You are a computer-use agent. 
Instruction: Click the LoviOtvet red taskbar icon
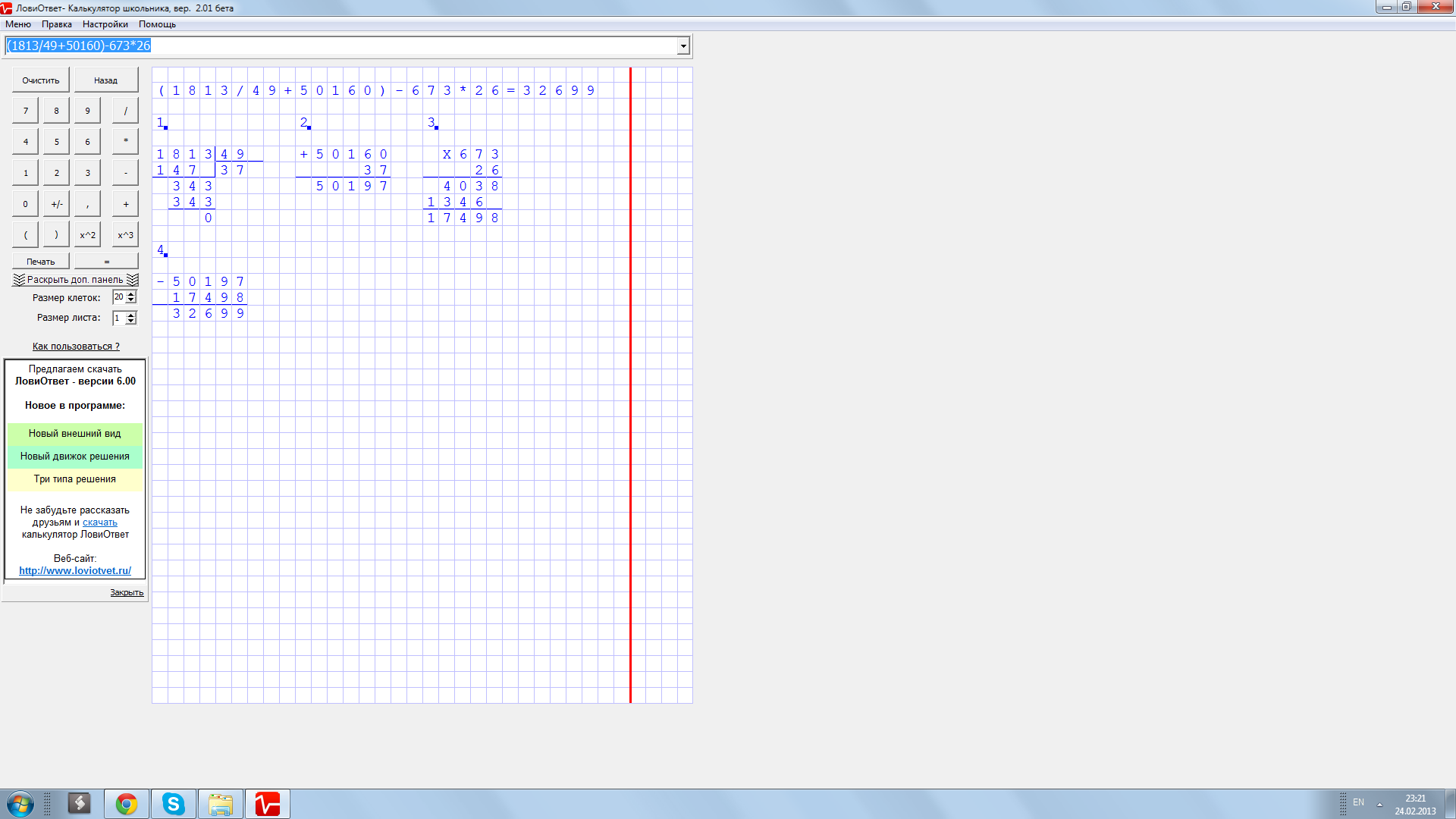tap(267, 804)
